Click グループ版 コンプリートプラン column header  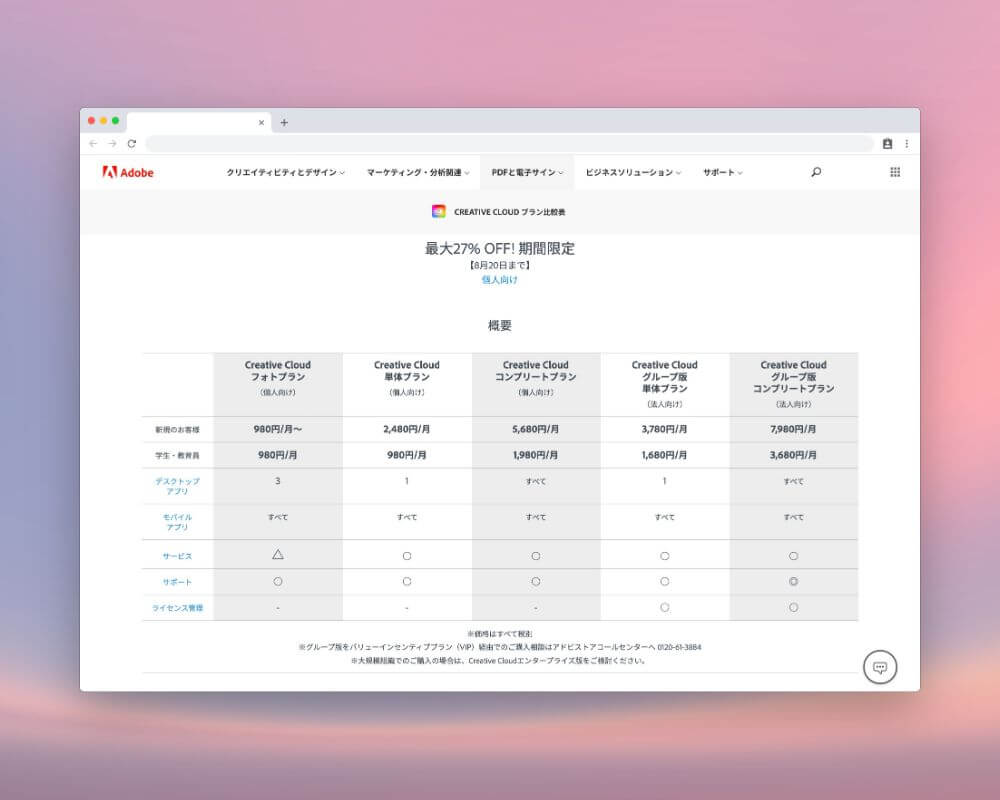click(x=793, y=383)
